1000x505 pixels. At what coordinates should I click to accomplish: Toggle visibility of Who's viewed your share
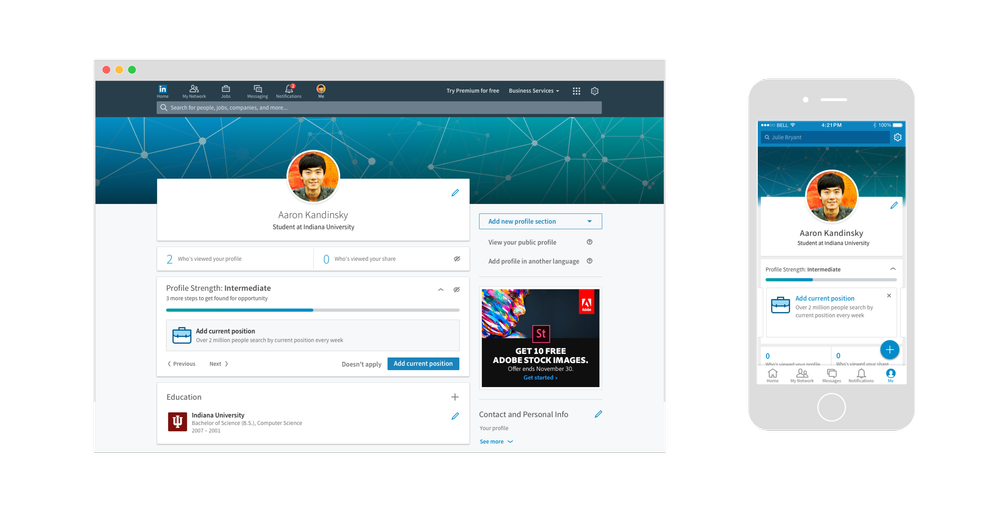(x=457, y=259)
